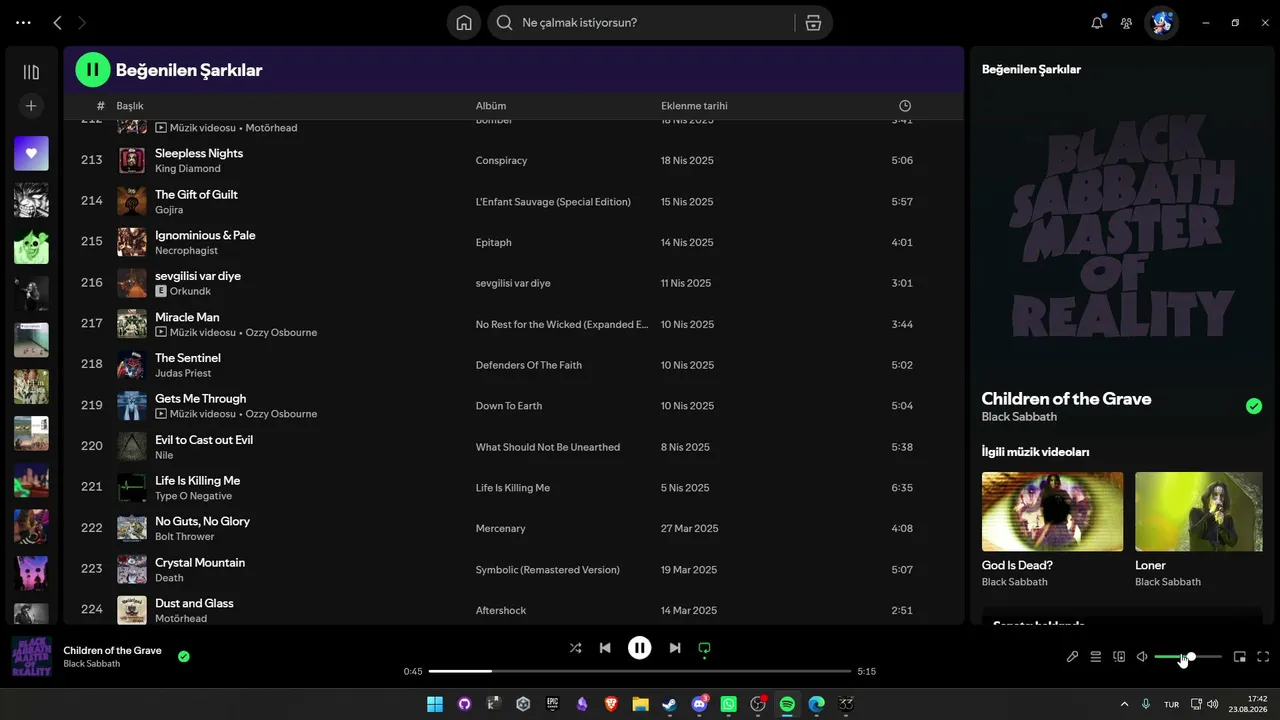Viewport: 1280px width, 720px height.
Task: Toggle shuffle mode
Action: pos(575,648)
